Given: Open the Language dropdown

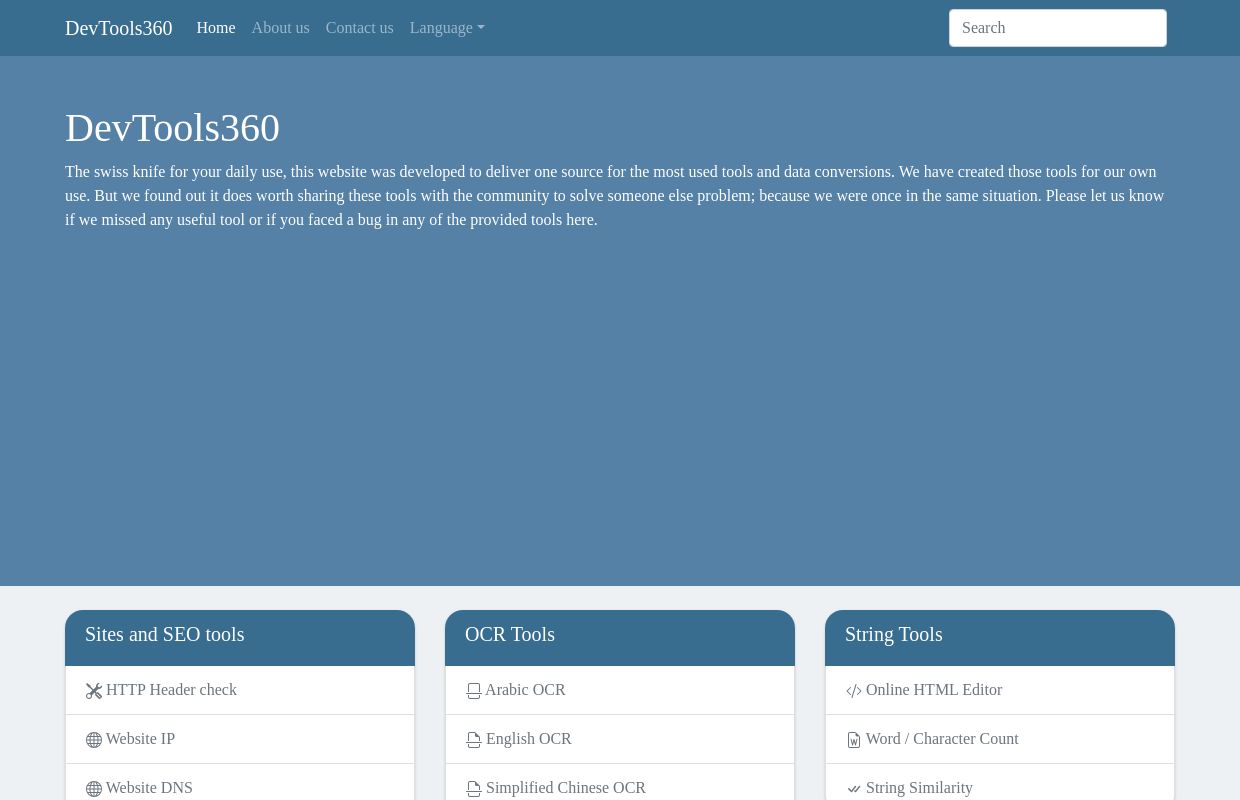Looking at the screenshot, I should (446, 28).
